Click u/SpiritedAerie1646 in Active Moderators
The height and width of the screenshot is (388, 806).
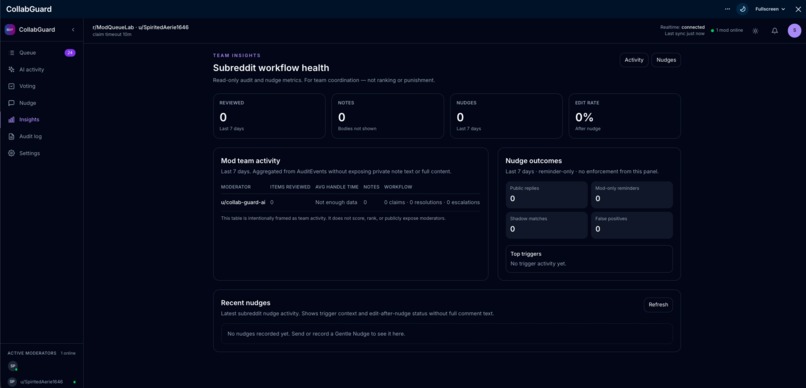click(42, 382)
